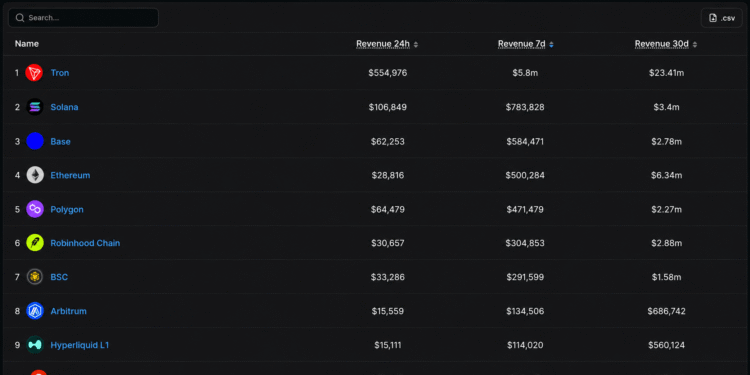Click the Hyperliquid L1 logo icon
This screenshot has width=750, height=375.
click(34, 345)
